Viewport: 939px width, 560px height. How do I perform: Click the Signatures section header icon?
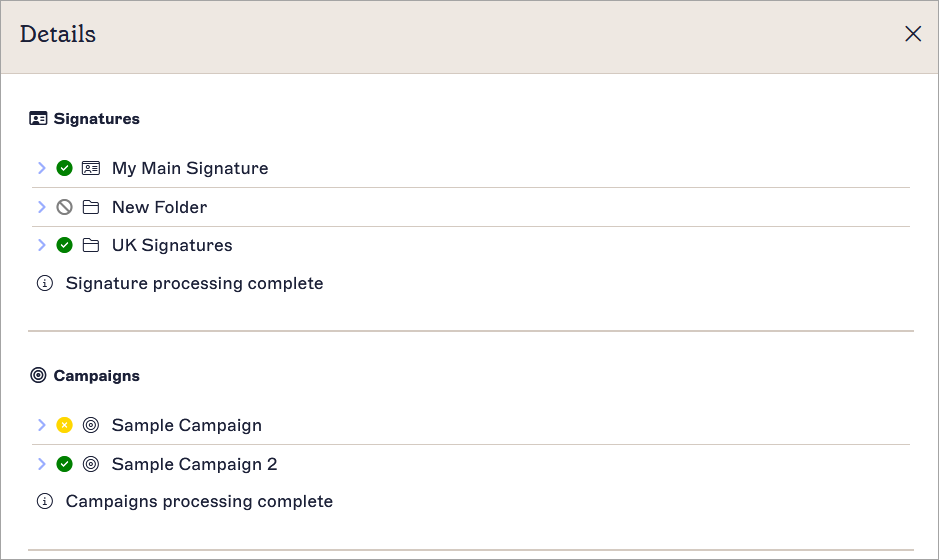point(38,119)
